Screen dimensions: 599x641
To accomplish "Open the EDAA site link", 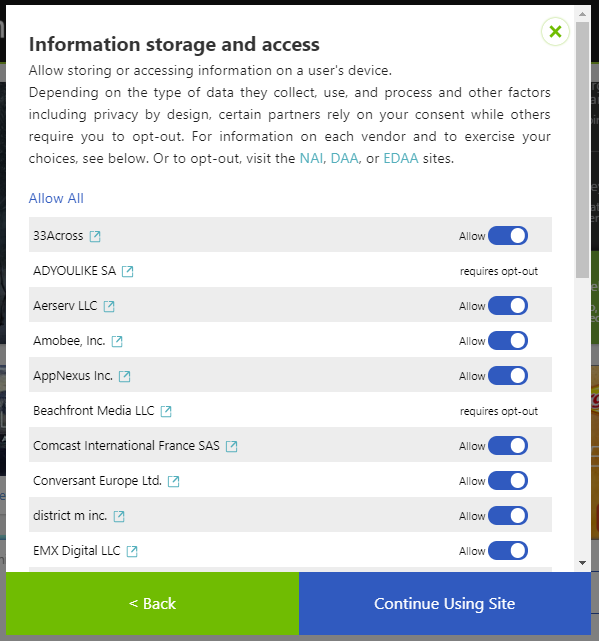I will (401, 158).
